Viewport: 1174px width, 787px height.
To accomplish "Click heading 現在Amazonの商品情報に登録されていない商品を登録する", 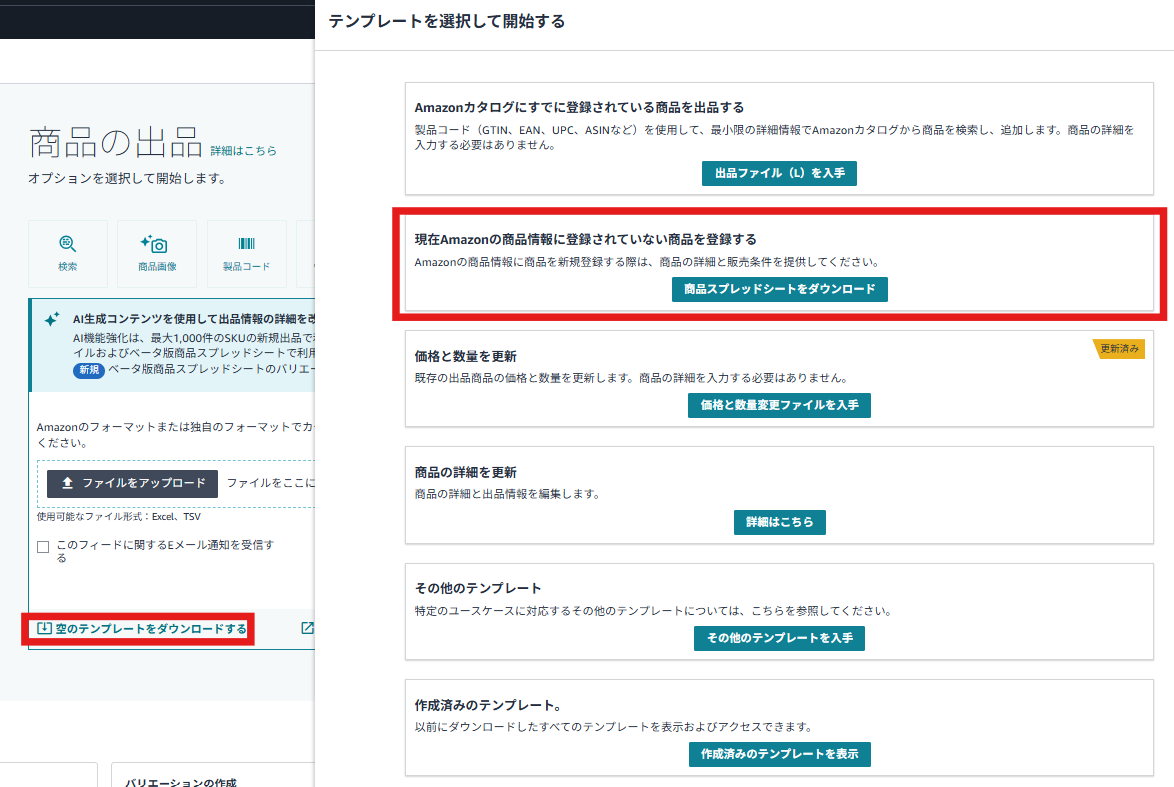I will click(586, 240).
